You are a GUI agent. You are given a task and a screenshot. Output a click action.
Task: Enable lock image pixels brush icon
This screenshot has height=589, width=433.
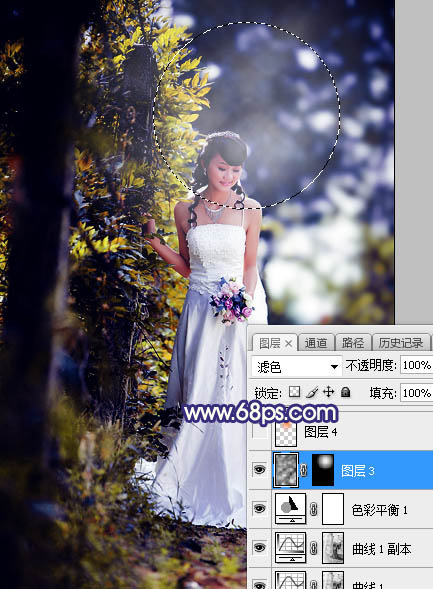point(312,392)
